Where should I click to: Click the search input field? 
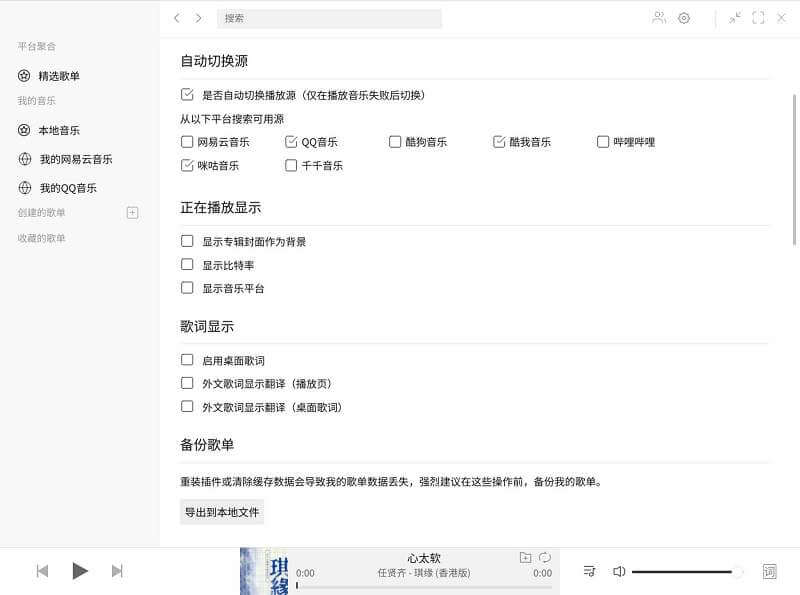pyautogui.click(x=330, y=18)
